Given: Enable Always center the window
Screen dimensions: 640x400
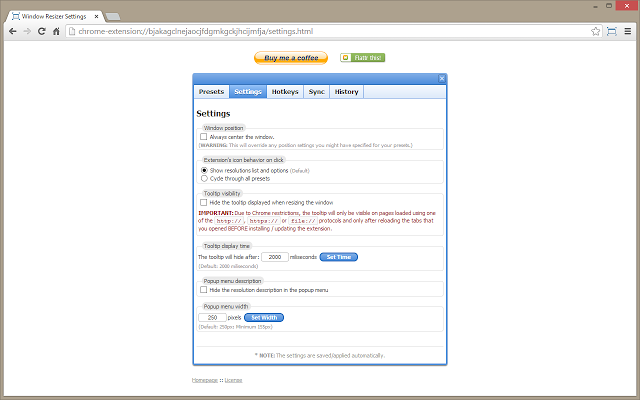Looking at the screenshot, I should (204, 136).
